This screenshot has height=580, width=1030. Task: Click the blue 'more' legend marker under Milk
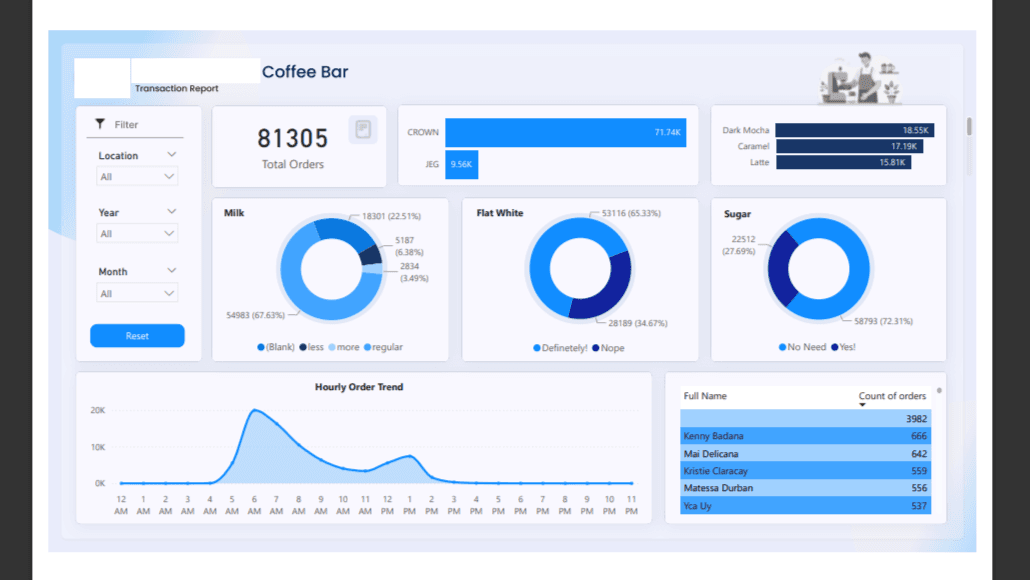point(333,347)
